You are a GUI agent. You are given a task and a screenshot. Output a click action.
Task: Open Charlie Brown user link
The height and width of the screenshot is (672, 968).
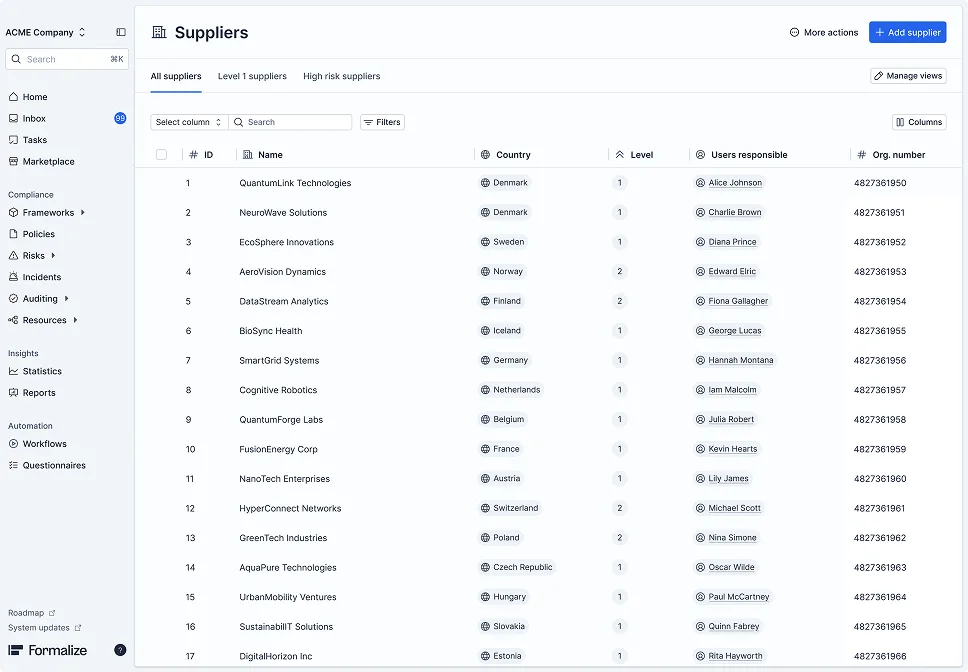(735, 212)
